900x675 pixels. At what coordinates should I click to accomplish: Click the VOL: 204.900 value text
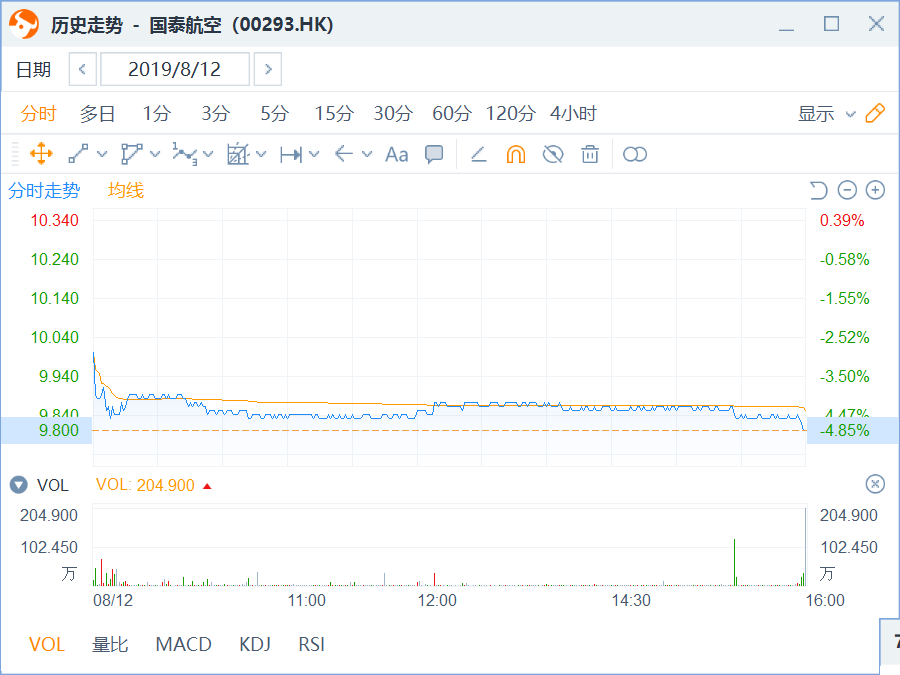[x=145, y=486]
